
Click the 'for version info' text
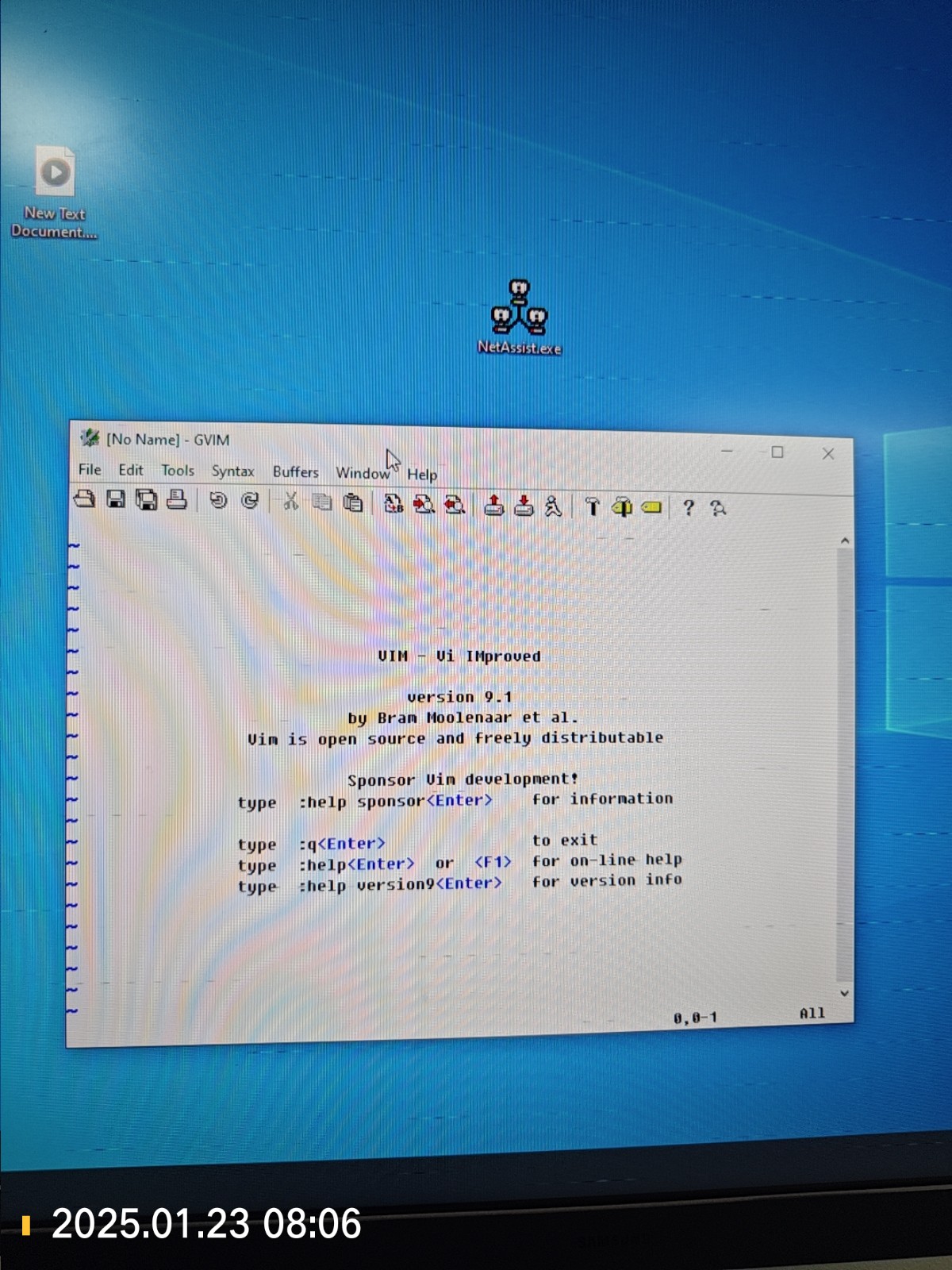tap(607, 880)
